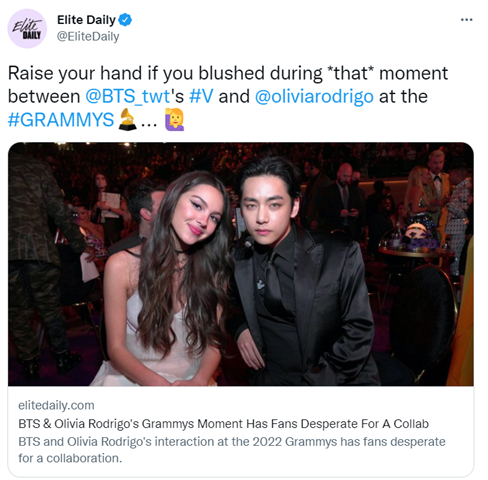Open the @EliteDaily handle link
Image resolution: width=488 pixels, height=480 pixels.
(88, 36)
